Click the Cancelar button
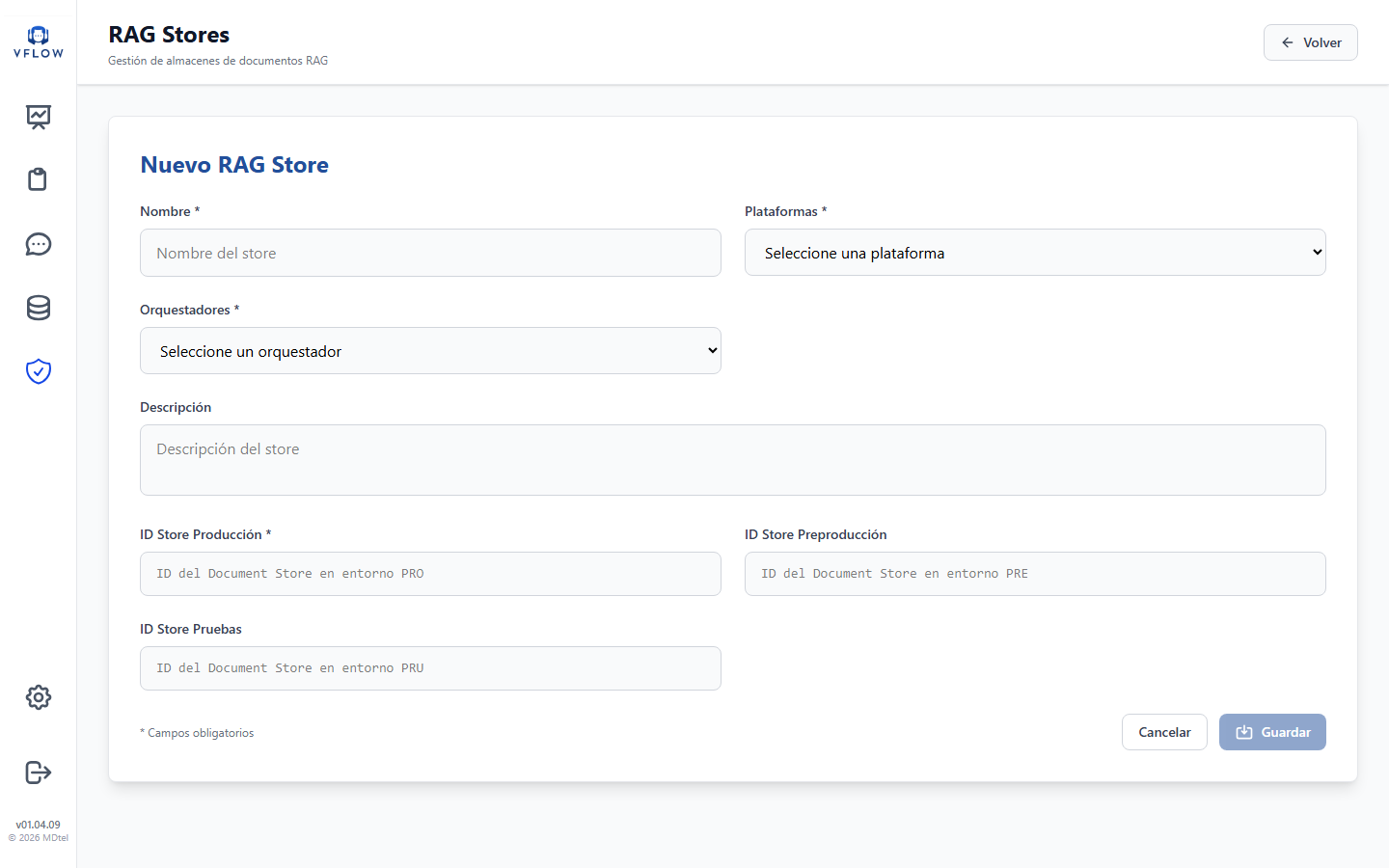Viewport: 1389px width, 868px height. [1164, 732]
